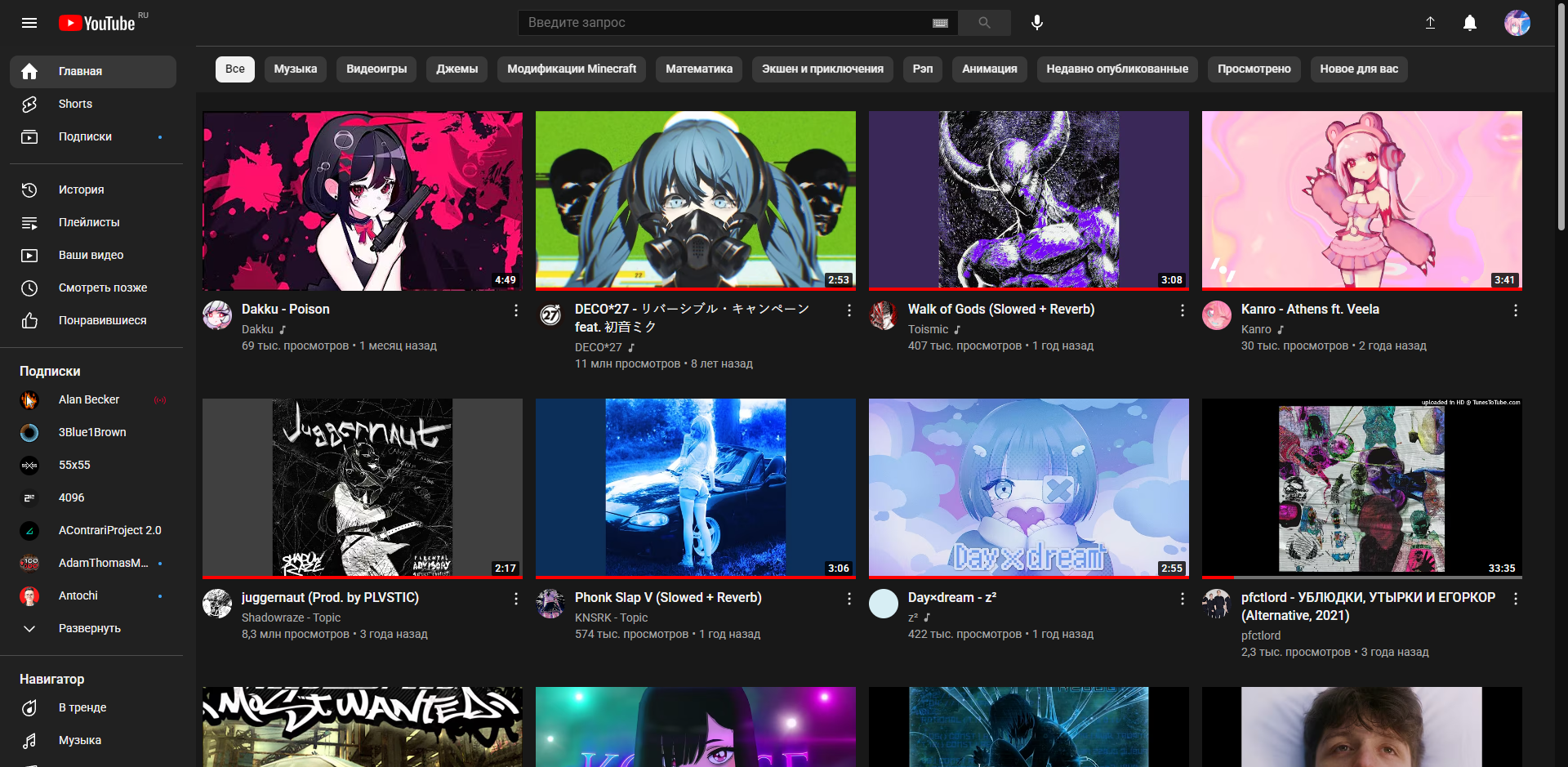Open AContrariProject 2.0 channel
The width and height of the screenshot is (1568, 767).
click(x=93, y=530)
